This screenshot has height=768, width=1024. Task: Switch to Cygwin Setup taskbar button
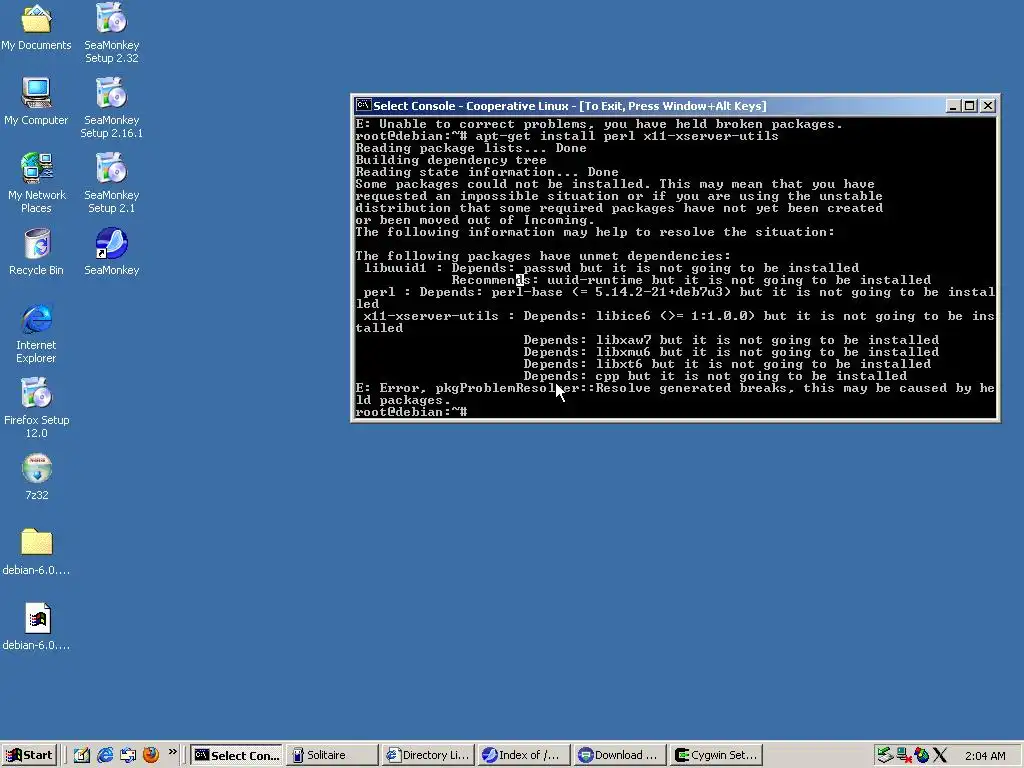716,755
